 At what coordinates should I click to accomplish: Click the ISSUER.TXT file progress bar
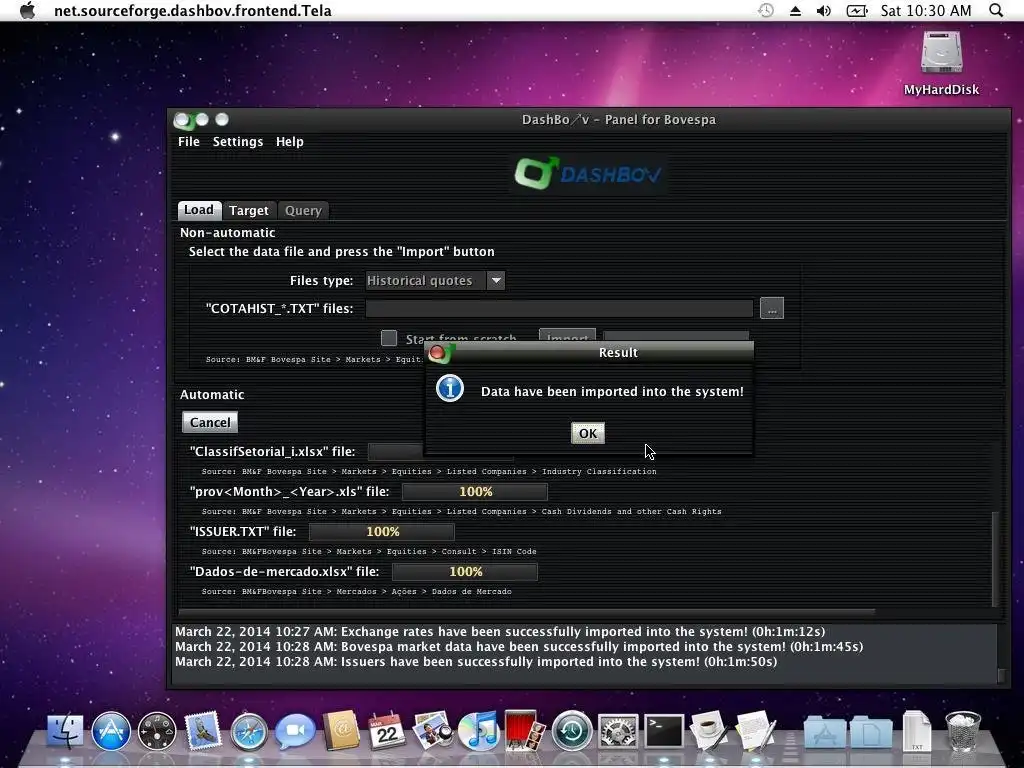pyautogui.click(x=382, y=532)
